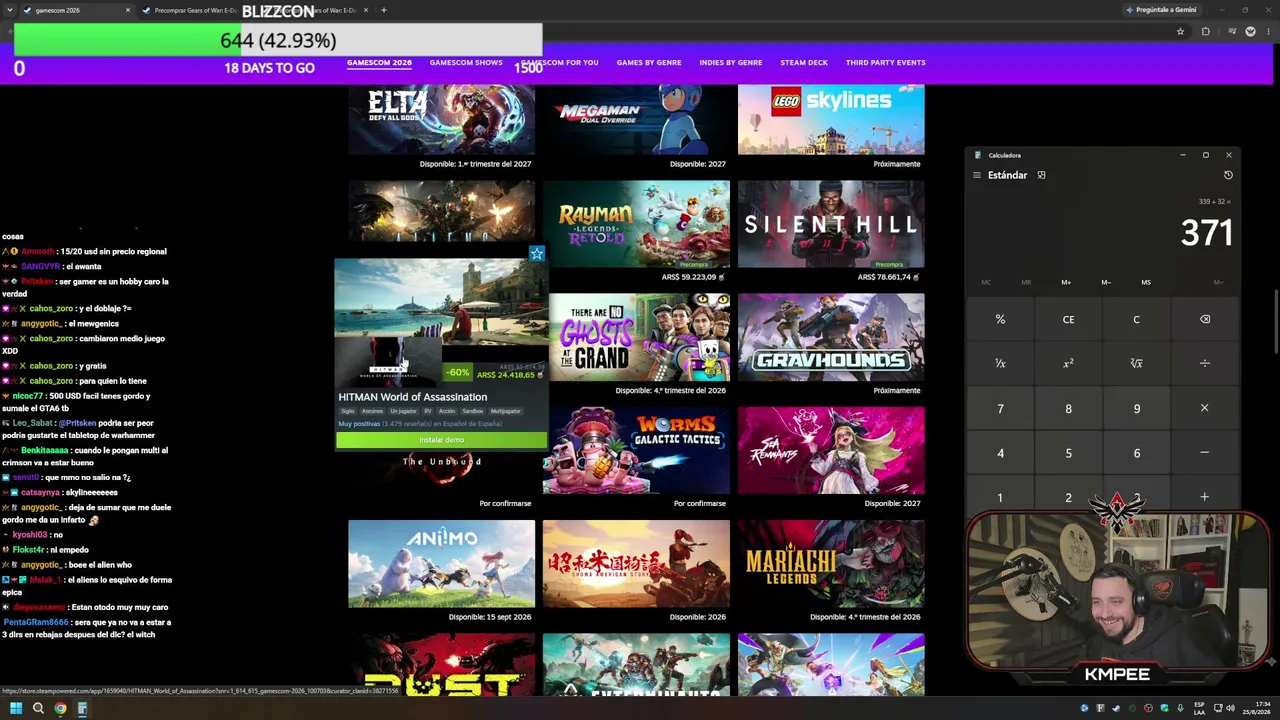Viewport: 1280px width, 720px height.
Task: Open the Worms Galactic Tactics game card
Action: pyautogui.click(x=636, y=450)
